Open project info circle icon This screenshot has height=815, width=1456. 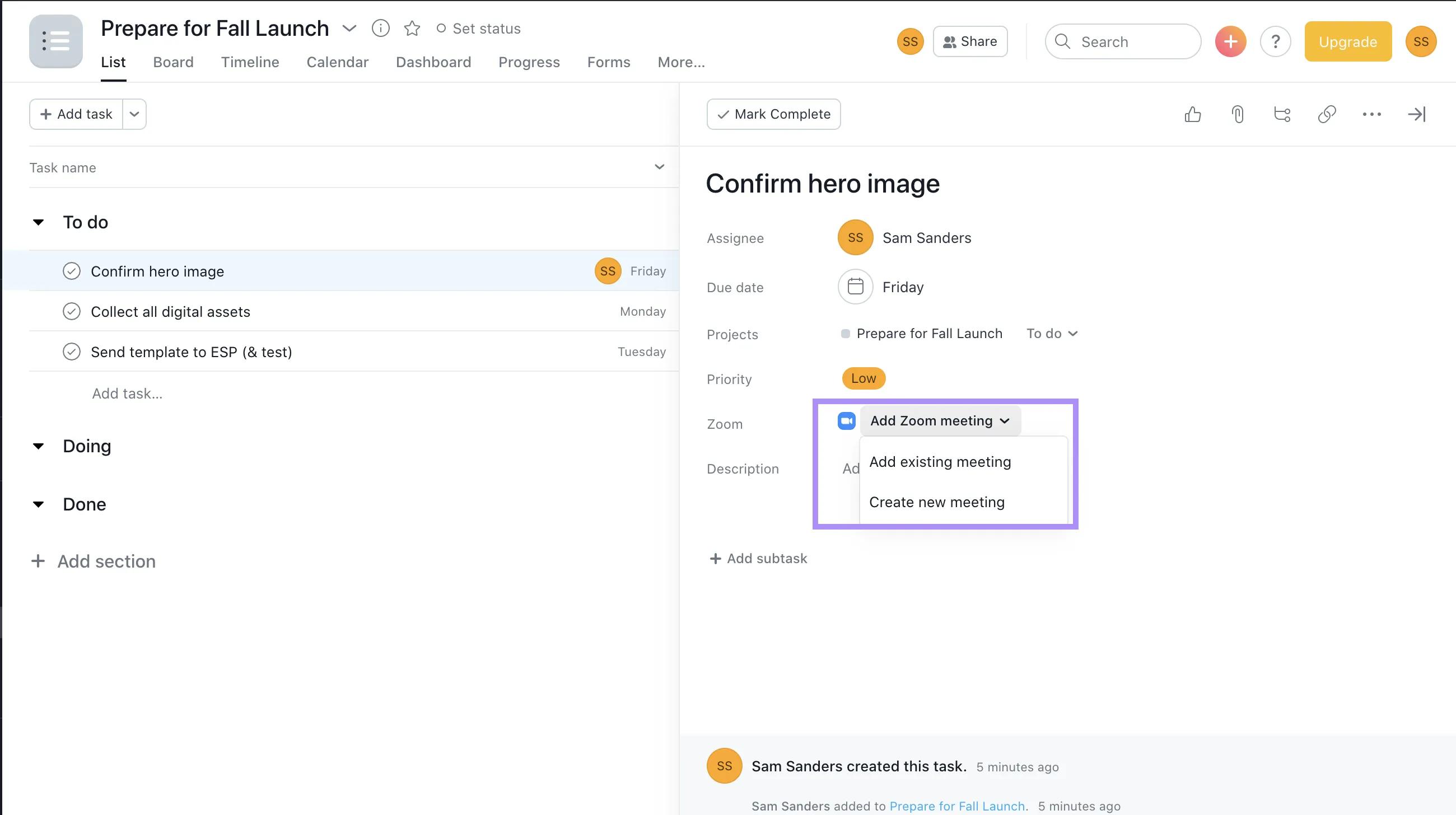(x=380, y=28)
